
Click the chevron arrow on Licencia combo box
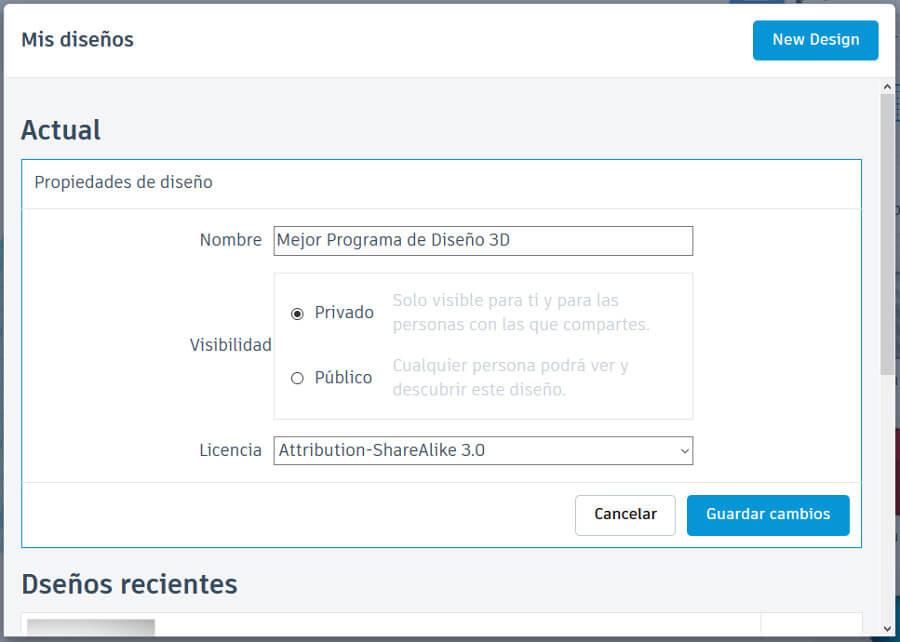tap(684, 451)
